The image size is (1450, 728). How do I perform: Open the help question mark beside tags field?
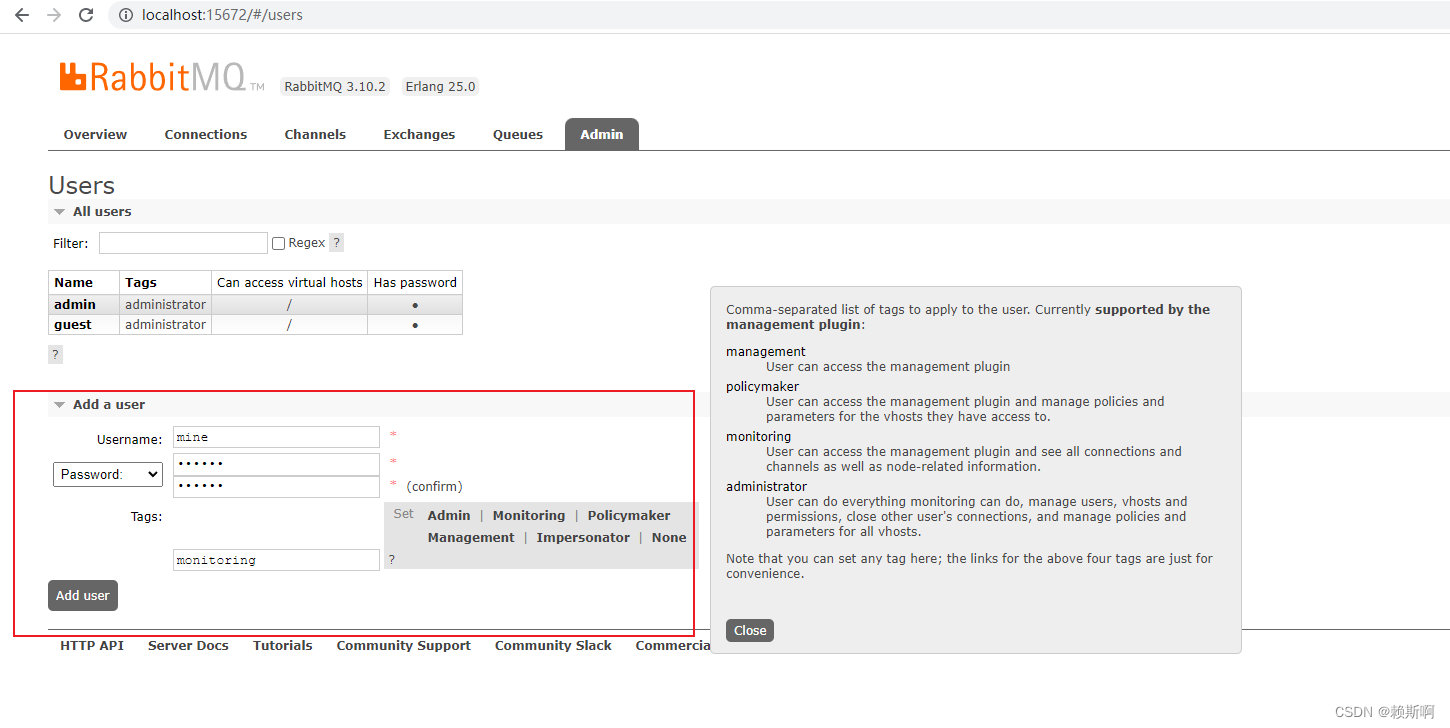(391, 560)
